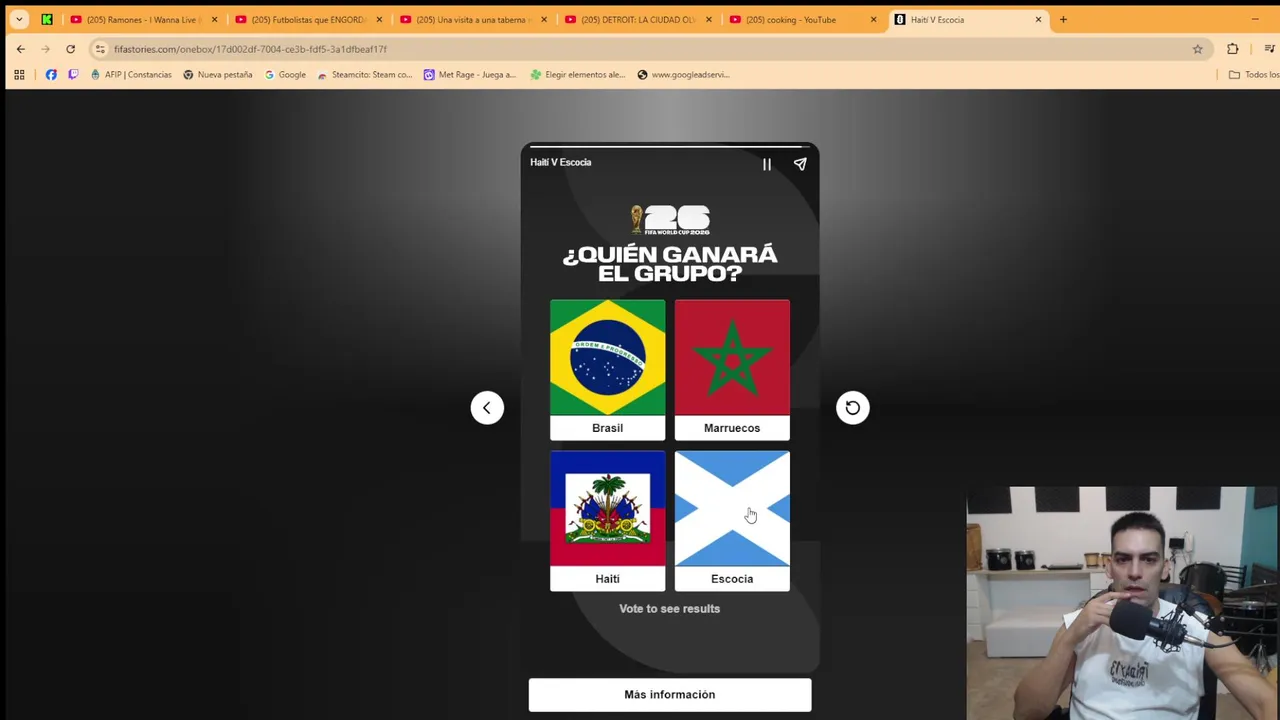
Task: Replay the story with circular arrow button
Action: [x=853, y=408]
